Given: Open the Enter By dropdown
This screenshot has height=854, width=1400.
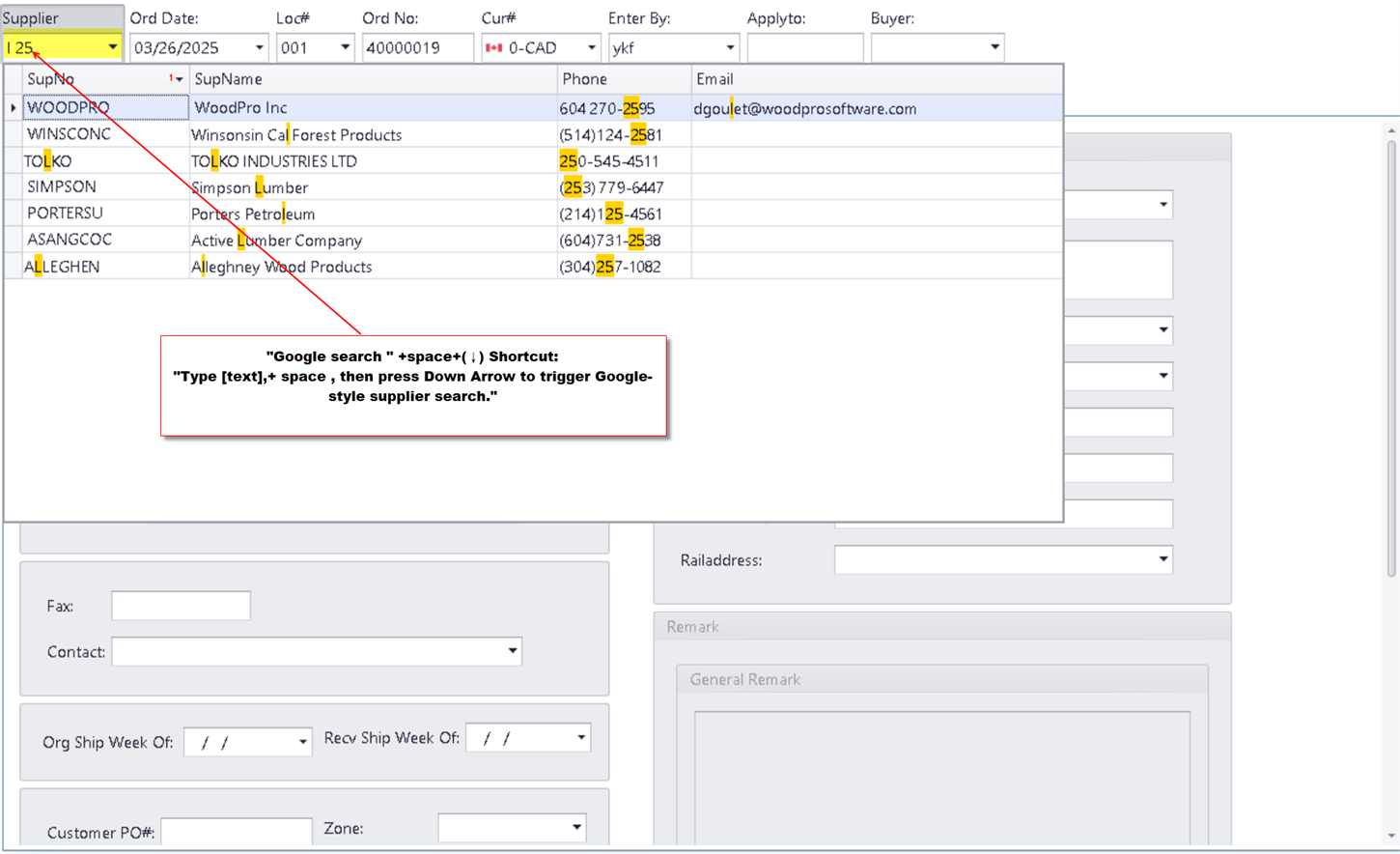Looking at the screenshot, I should click(729, 47).
